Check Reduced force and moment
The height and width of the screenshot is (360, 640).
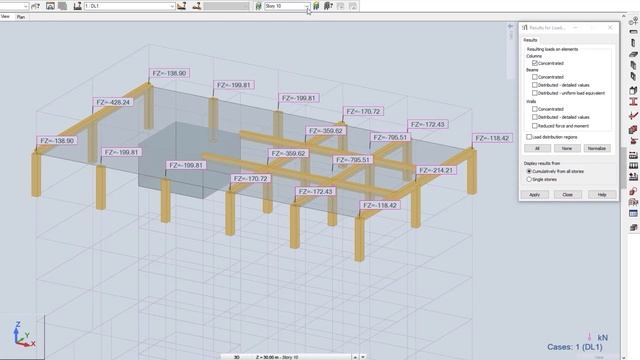click(x=535, y=126)
